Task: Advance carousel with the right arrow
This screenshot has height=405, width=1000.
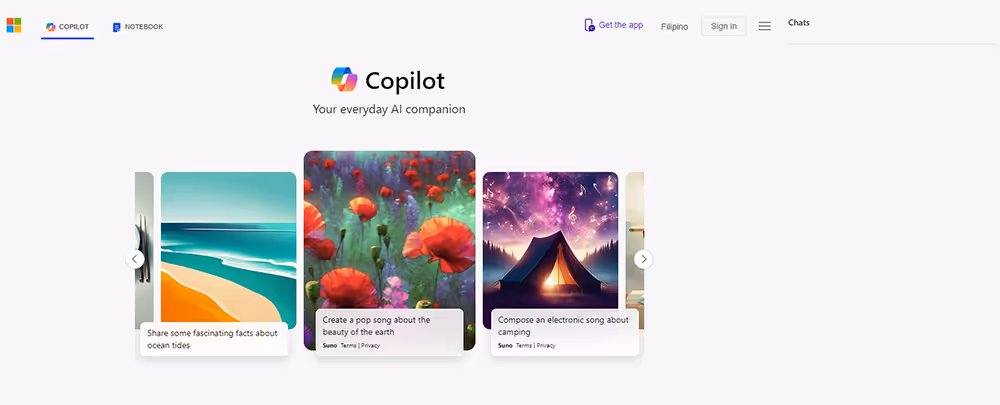Action: coord(643,259)
